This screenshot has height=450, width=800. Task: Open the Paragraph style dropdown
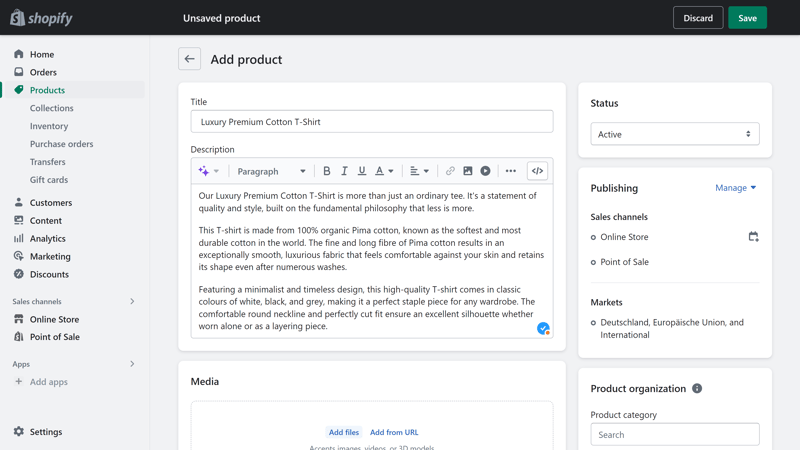coord(271,171)
